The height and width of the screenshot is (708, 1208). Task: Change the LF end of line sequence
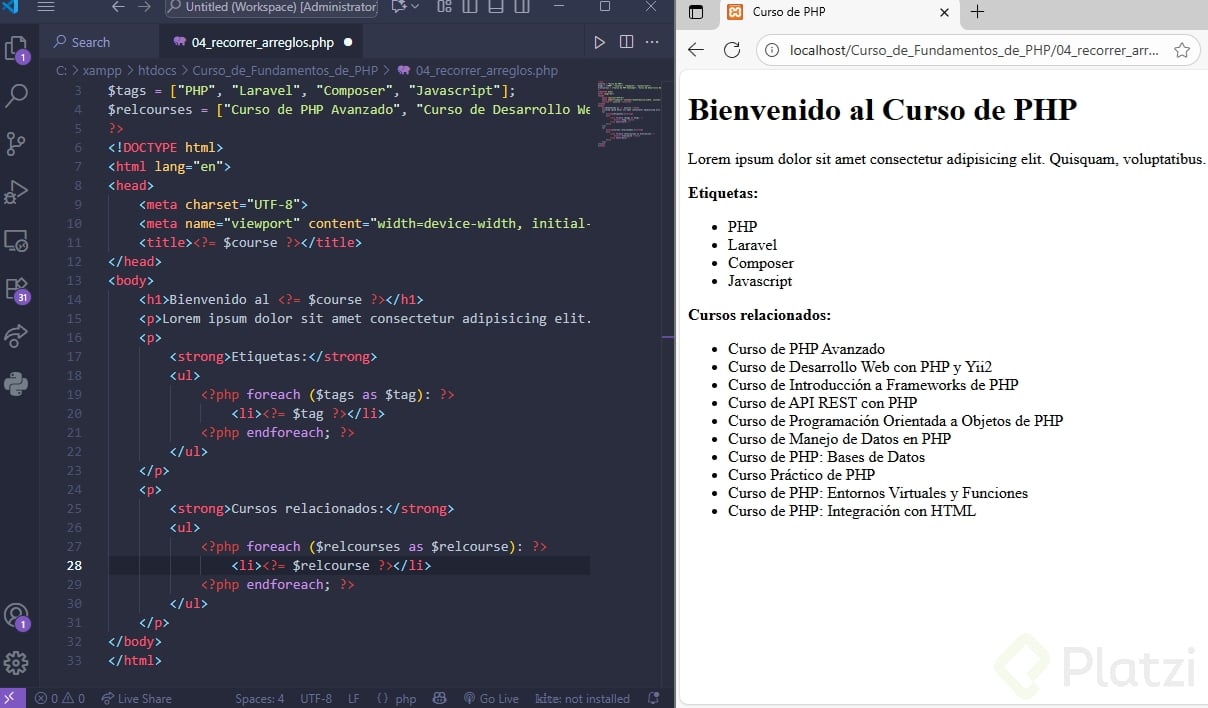tap(354, 698)
